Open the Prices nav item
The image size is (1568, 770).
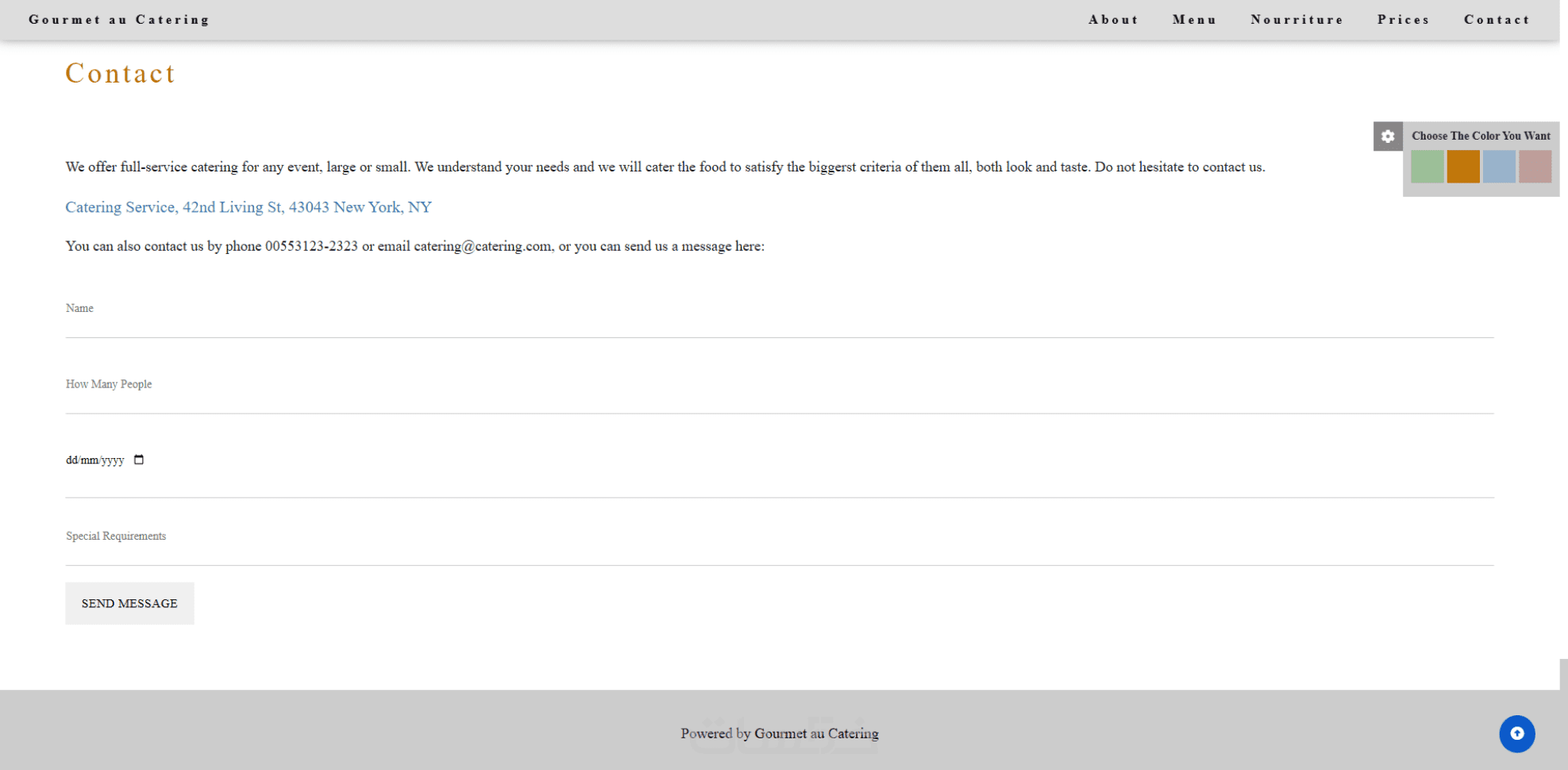(x=1403, y=20)
